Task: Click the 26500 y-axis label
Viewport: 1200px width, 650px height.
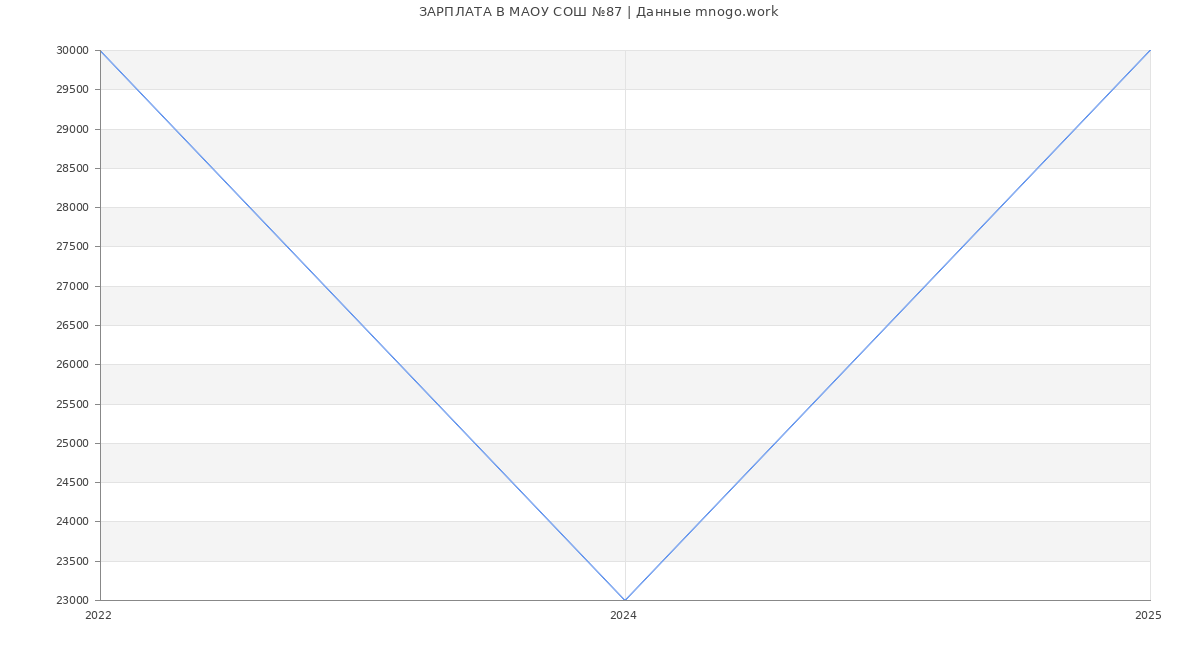Action: pos(72,326)
